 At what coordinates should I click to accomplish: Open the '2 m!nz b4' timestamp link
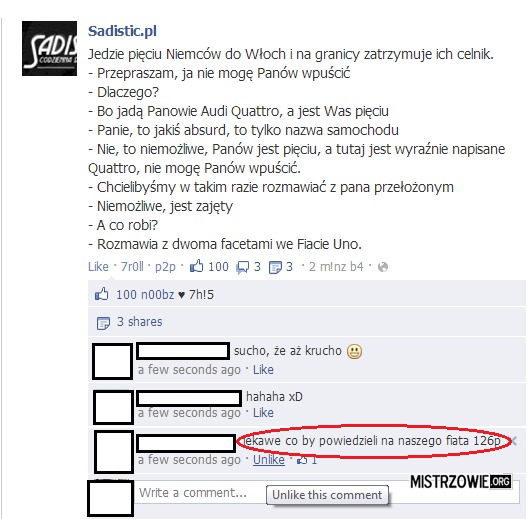tap(336, 267)
